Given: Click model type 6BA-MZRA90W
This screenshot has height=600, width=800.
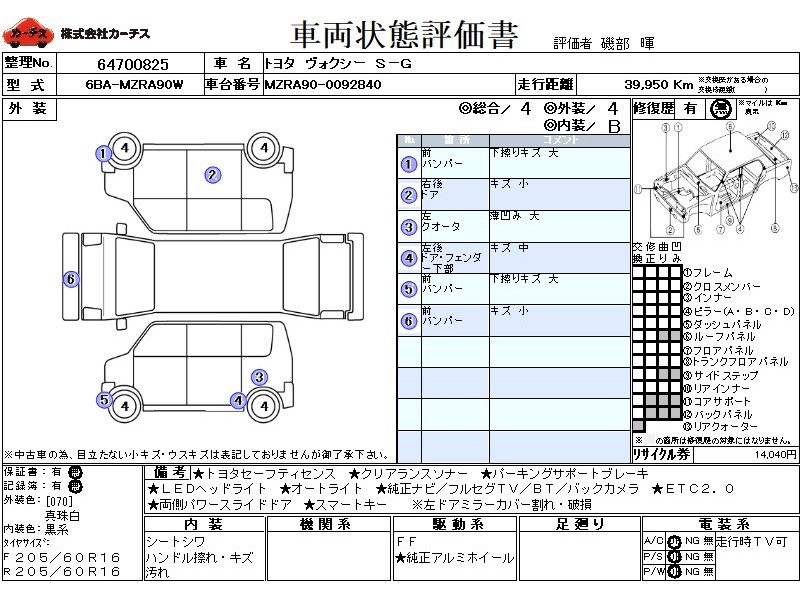Looking at the screenshot, I should pos(134,85).
